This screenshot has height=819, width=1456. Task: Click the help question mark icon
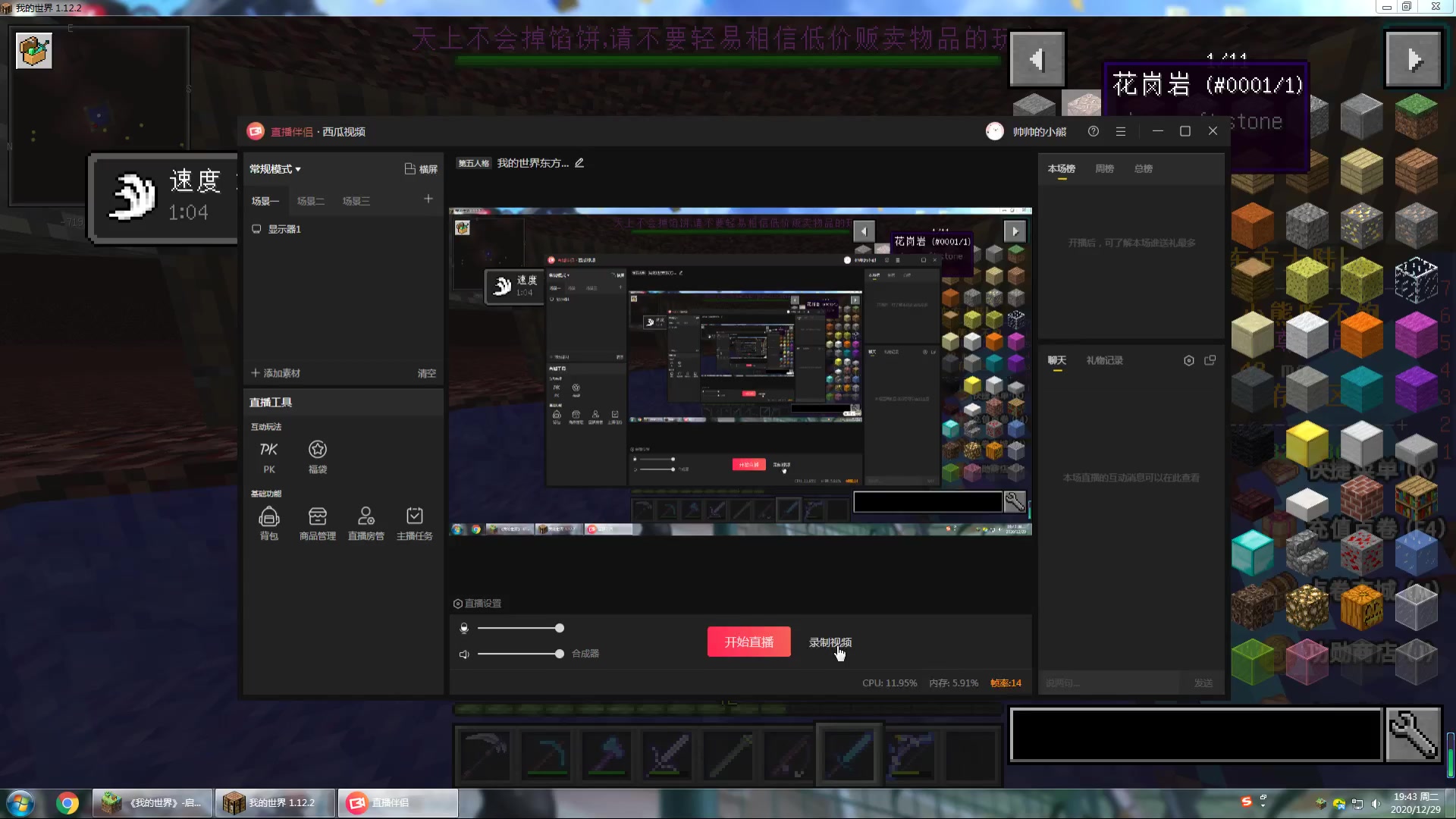[1093, 131]
